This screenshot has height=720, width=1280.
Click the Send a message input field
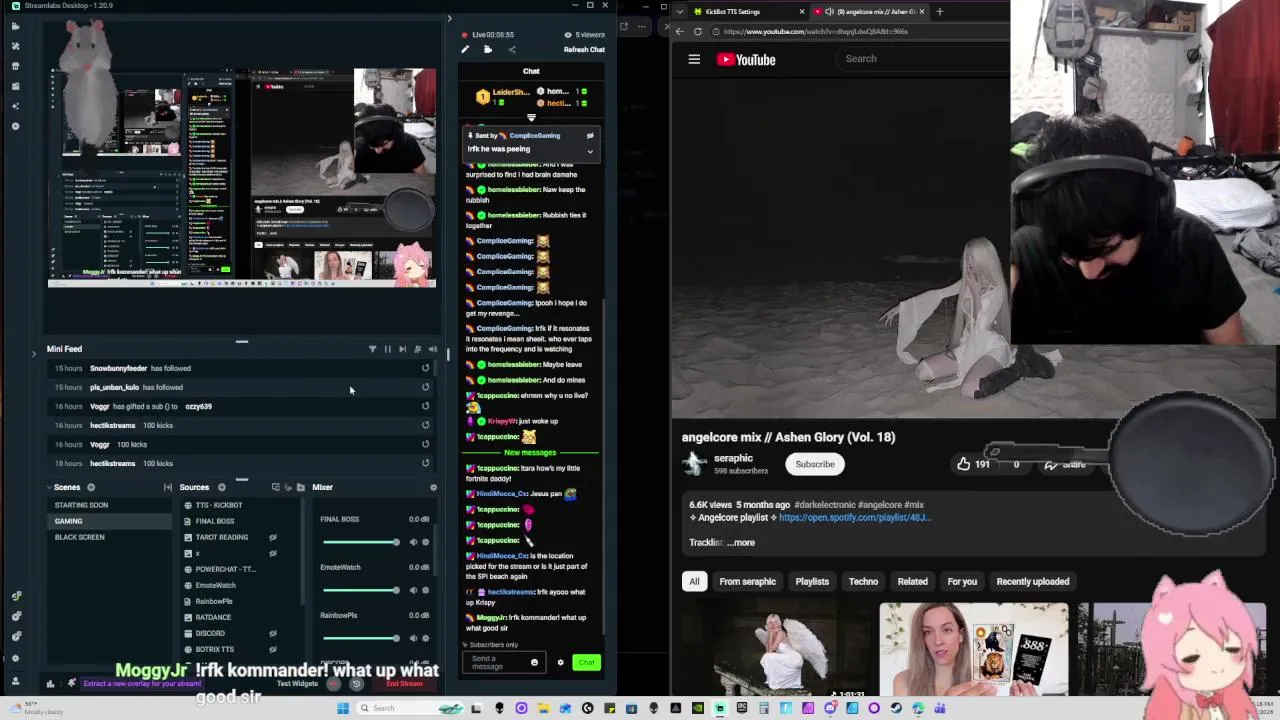[x=499, y=662]
